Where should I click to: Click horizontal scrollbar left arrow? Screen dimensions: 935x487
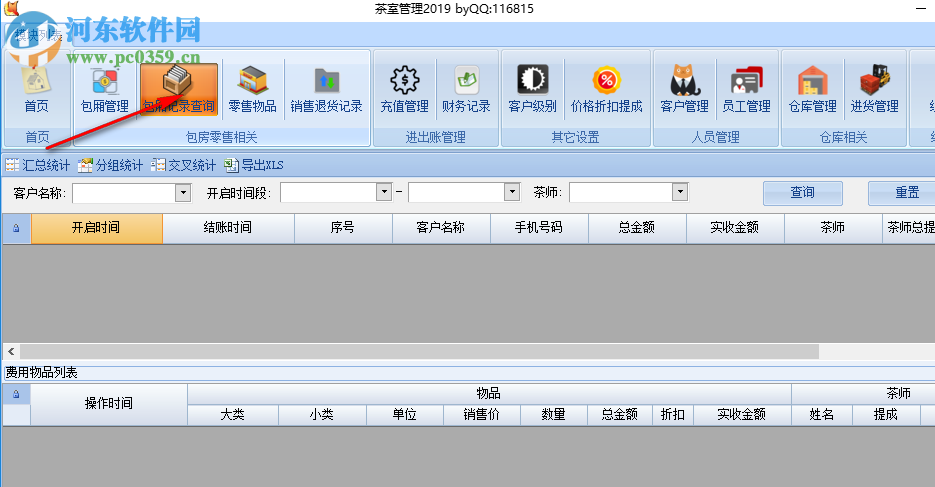coord(11,352)
